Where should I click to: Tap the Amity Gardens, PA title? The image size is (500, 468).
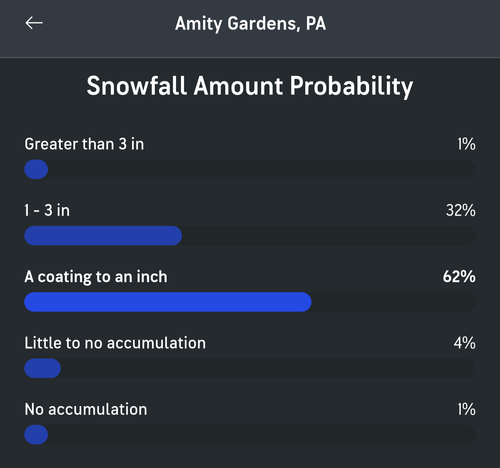(x=250, y=24)
